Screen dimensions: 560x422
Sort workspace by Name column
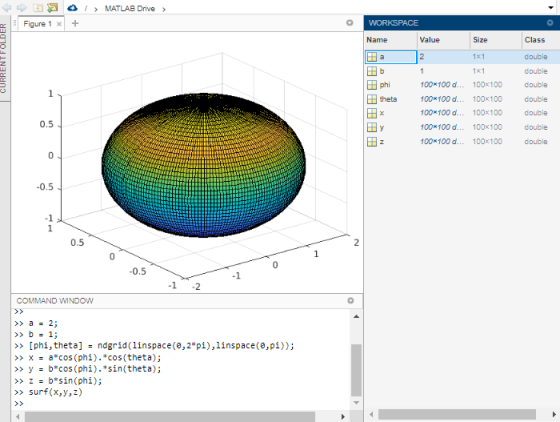pos(391,40)
